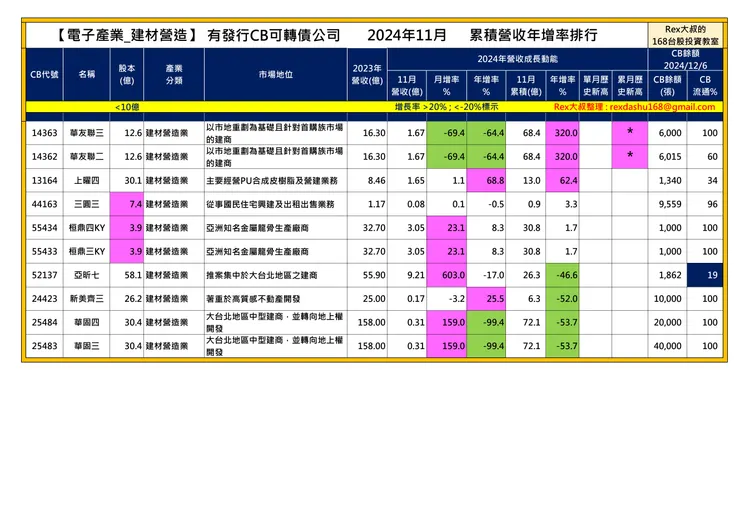
Task: Click the <10億 legend text in yellow bar
Action: pyautogui.click(x=127, y=107)
